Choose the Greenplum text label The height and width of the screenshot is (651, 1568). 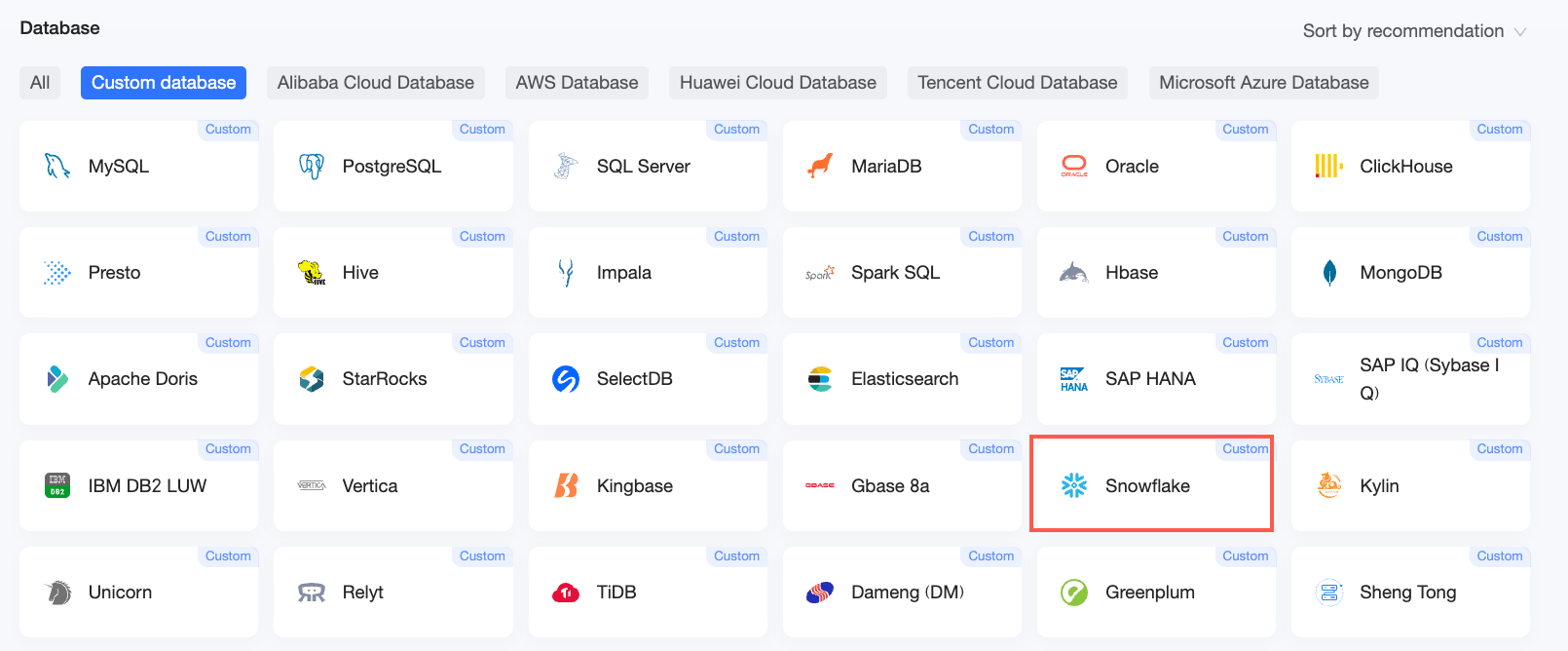click(x=1150, y=592)
